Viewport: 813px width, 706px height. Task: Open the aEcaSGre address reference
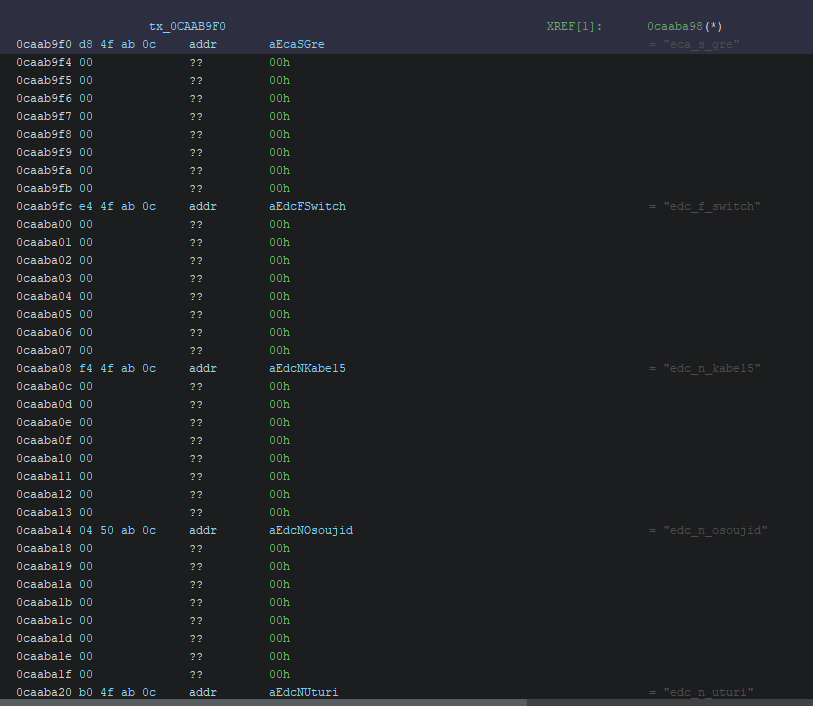pyautogui.click(x=296, y=44)
